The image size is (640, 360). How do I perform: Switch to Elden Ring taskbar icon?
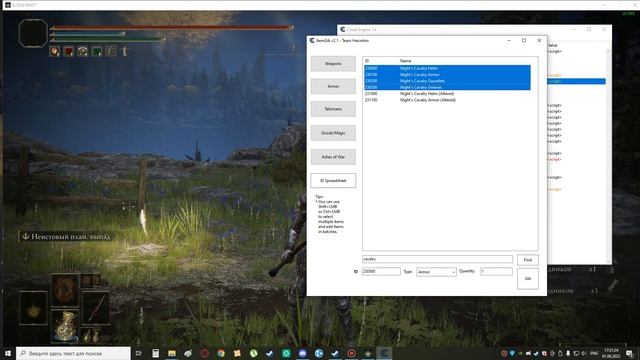coord(368,353)
